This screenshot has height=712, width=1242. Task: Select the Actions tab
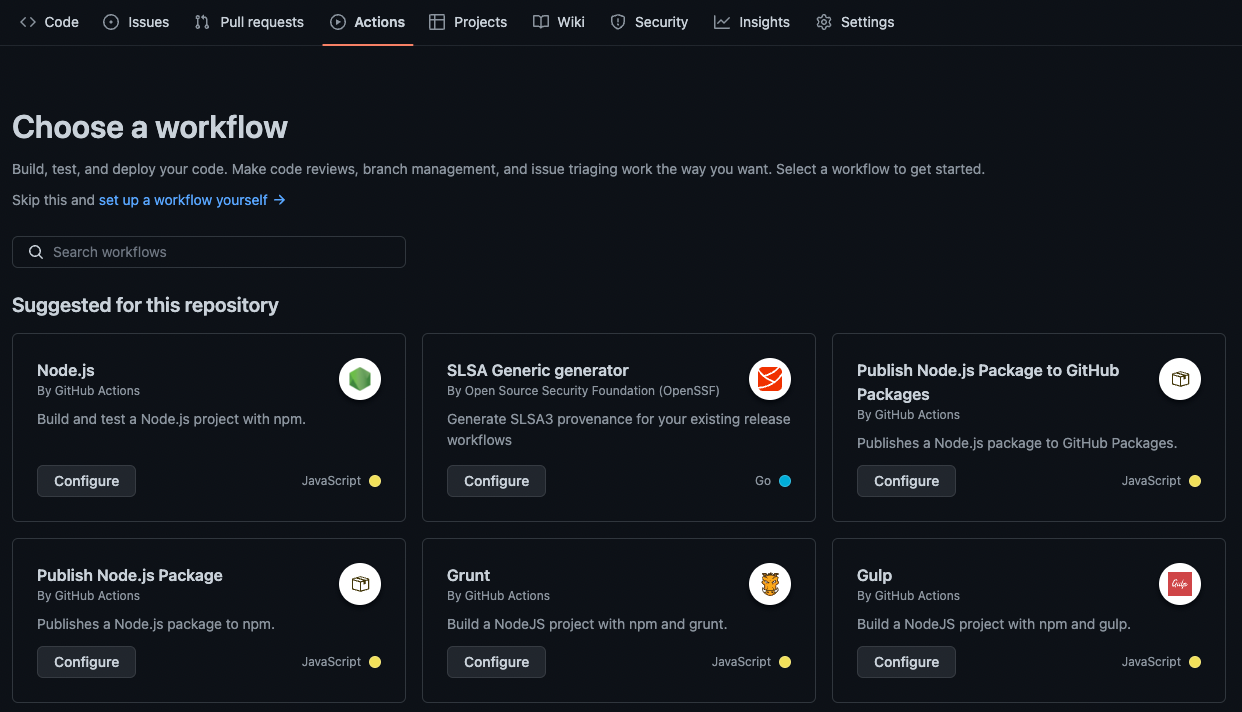pyautogui.click(x=367, y=22)
